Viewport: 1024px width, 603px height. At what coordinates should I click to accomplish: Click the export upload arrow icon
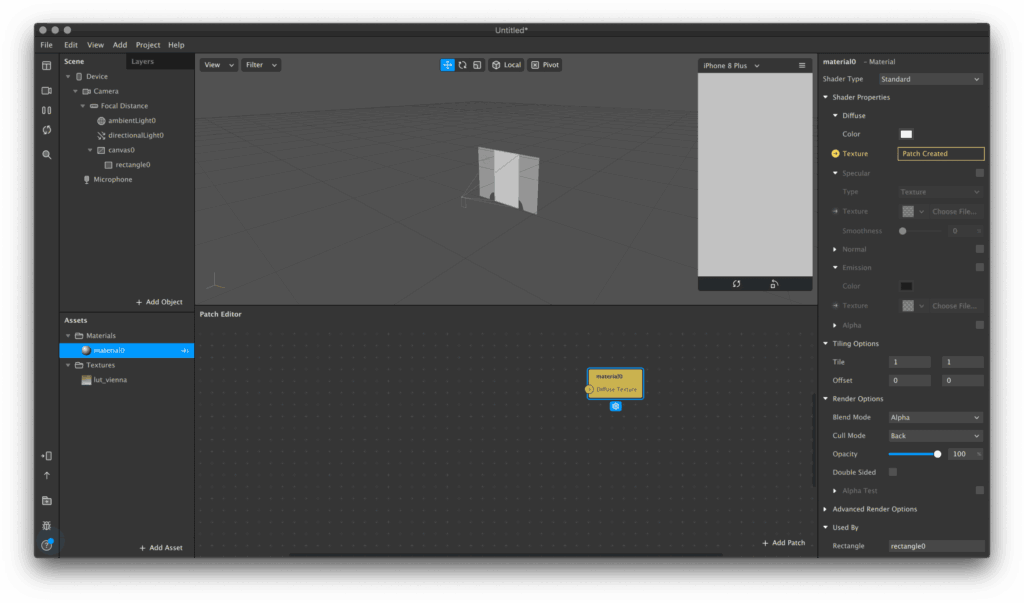coord(46,476)
